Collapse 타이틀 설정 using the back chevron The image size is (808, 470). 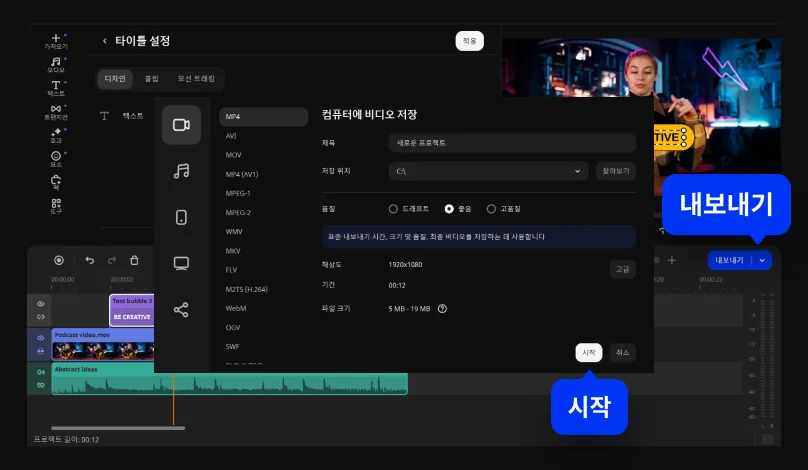point(105,41)
